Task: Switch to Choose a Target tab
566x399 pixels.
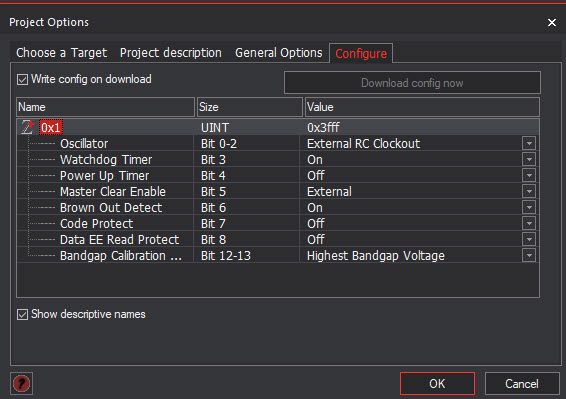Action: (61, 53)
